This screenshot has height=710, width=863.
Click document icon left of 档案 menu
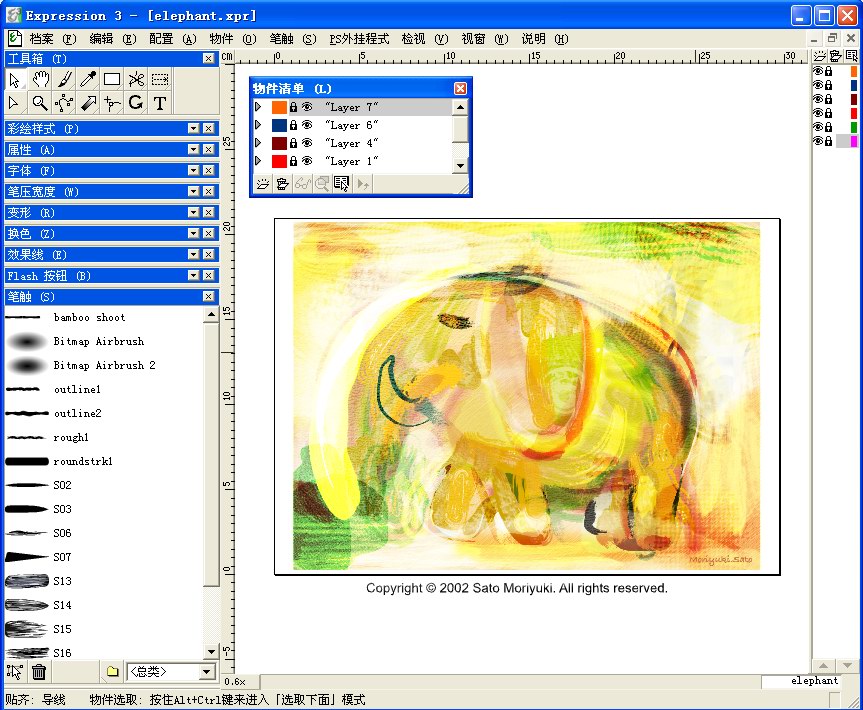coord(15,39)
